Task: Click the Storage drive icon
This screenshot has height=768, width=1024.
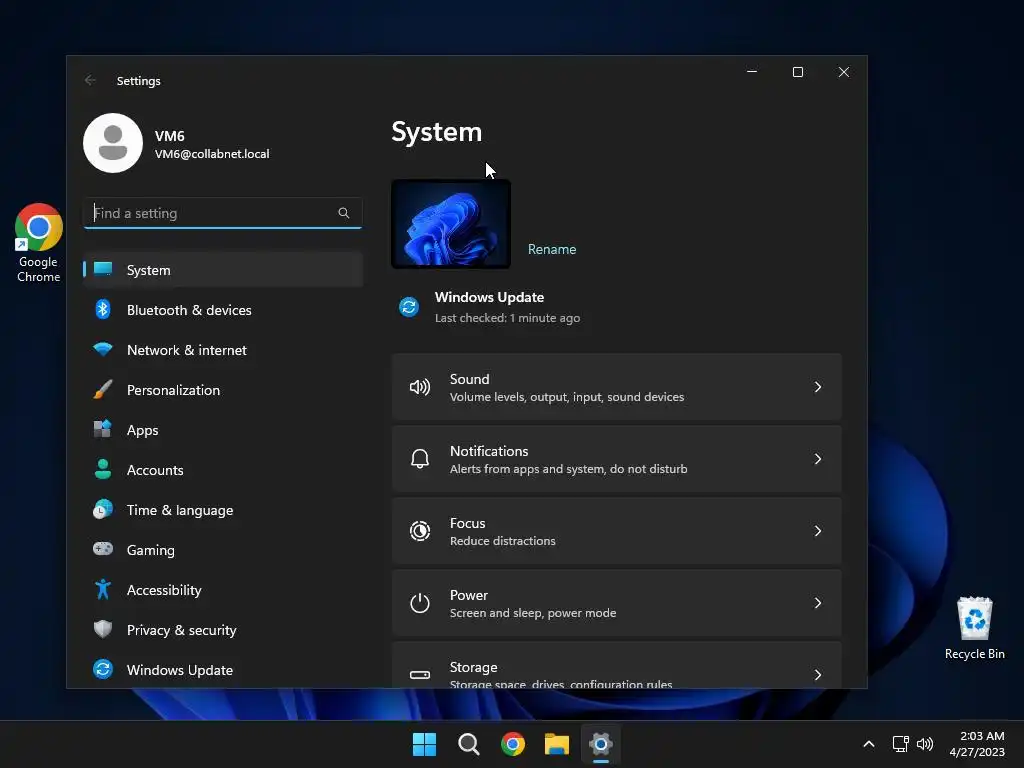Action: pyautogui.click(x=419, y=675)
